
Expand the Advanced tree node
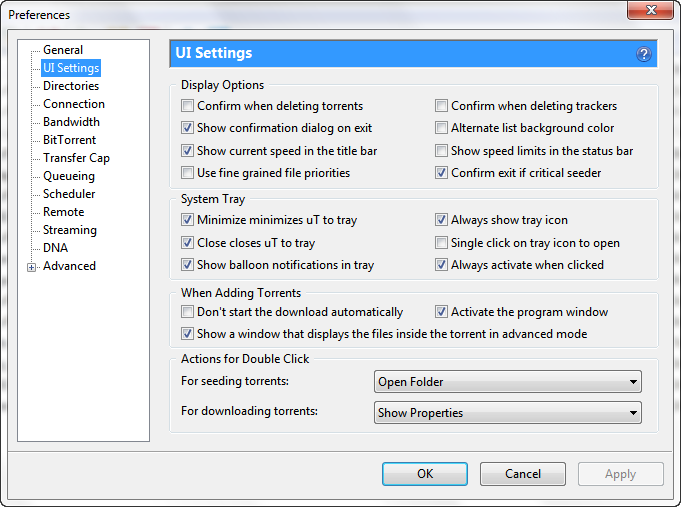point(31,267)
